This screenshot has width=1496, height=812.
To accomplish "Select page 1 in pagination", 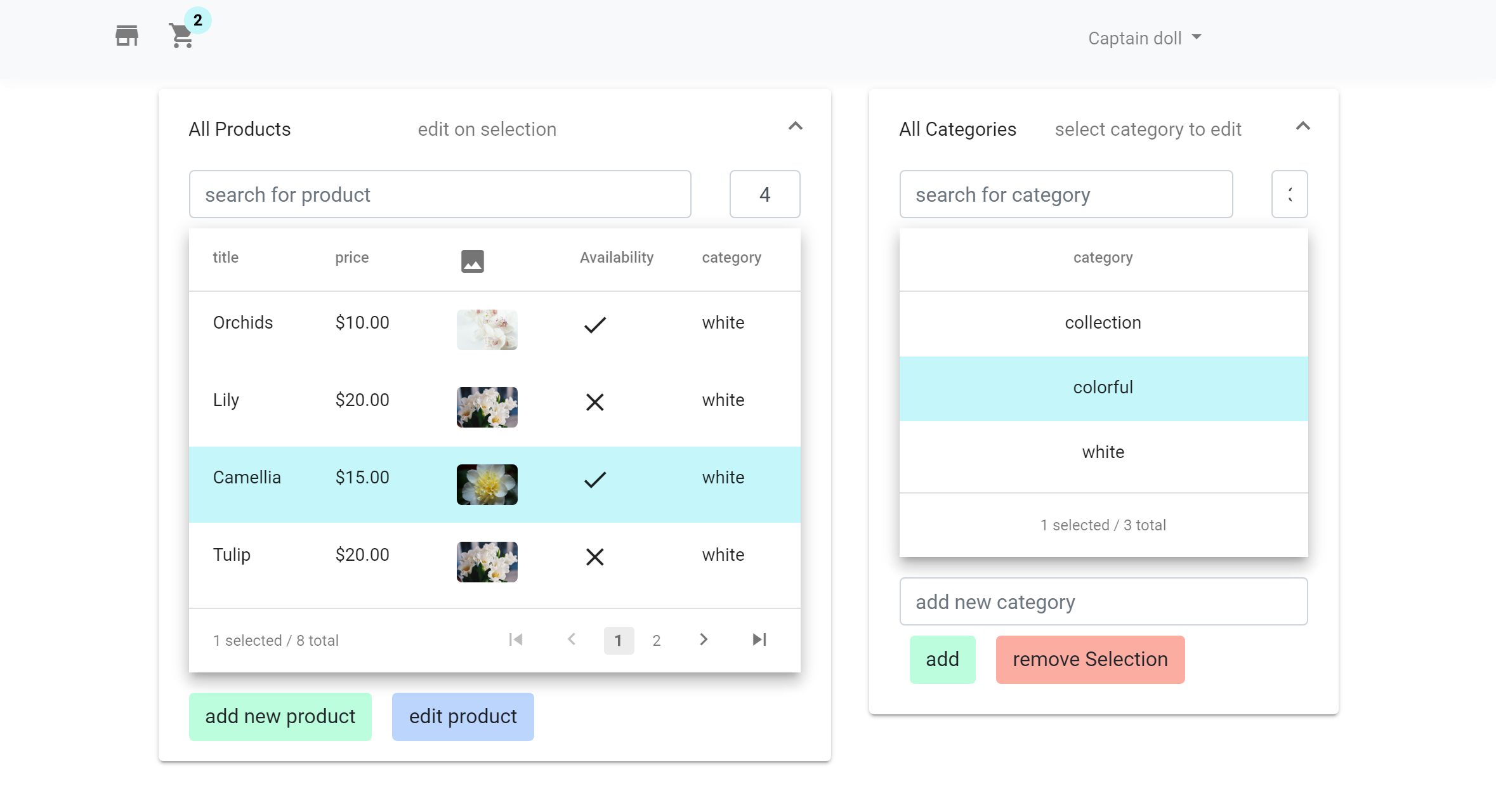I will (619, 641).
